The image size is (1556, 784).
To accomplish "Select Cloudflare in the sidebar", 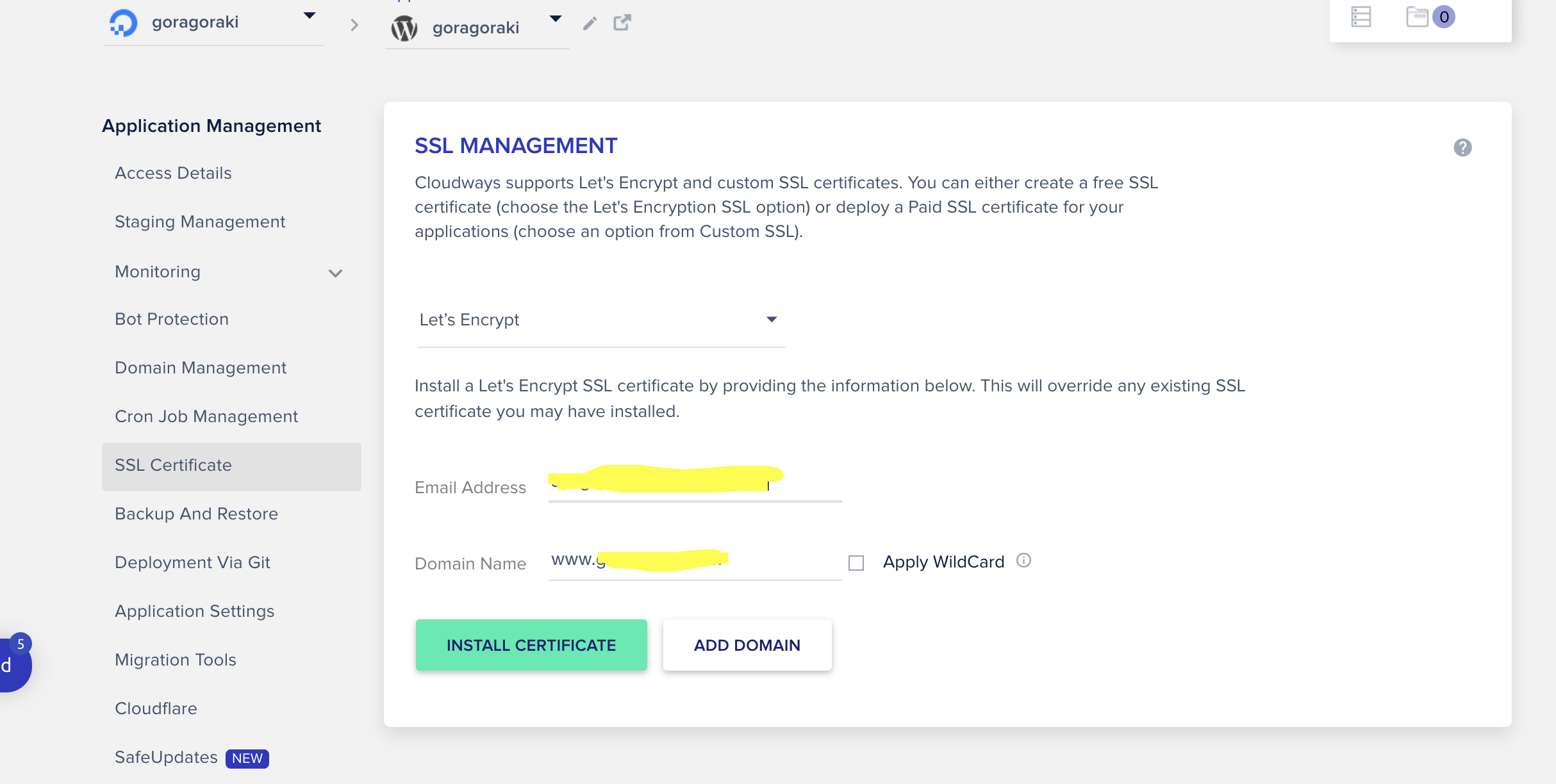I will pyautogui.click(x=156, y=708).
